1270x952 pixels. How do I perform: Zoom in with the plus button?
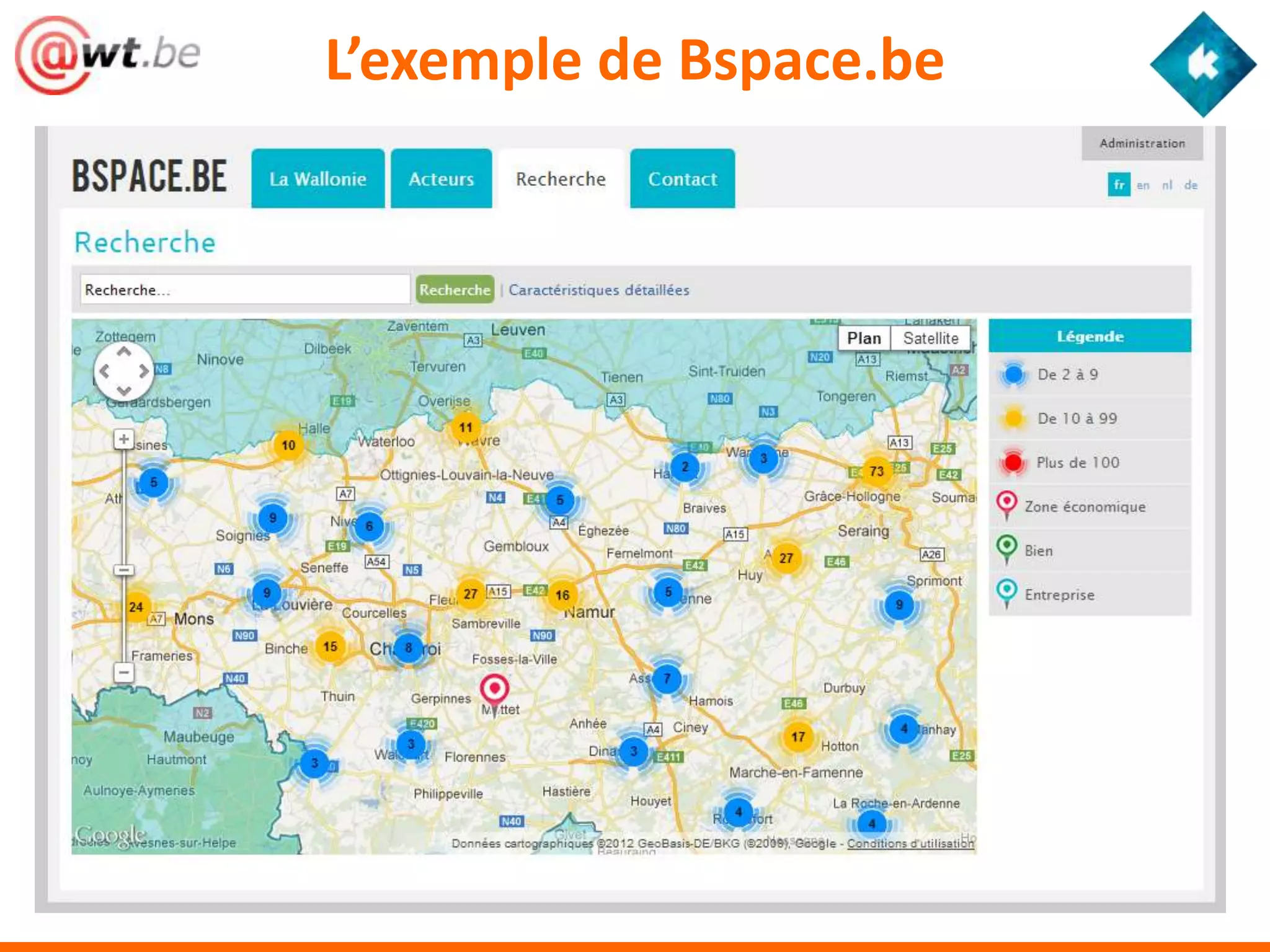(x=124, y=439)
